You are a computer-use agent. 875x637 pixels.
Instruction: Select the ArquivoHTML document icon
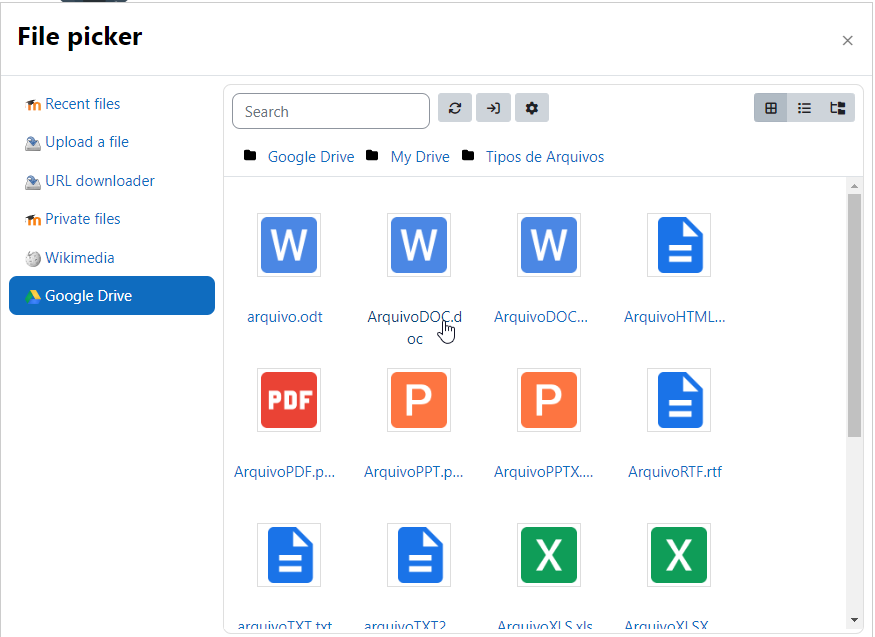click(x=679, y=245)
